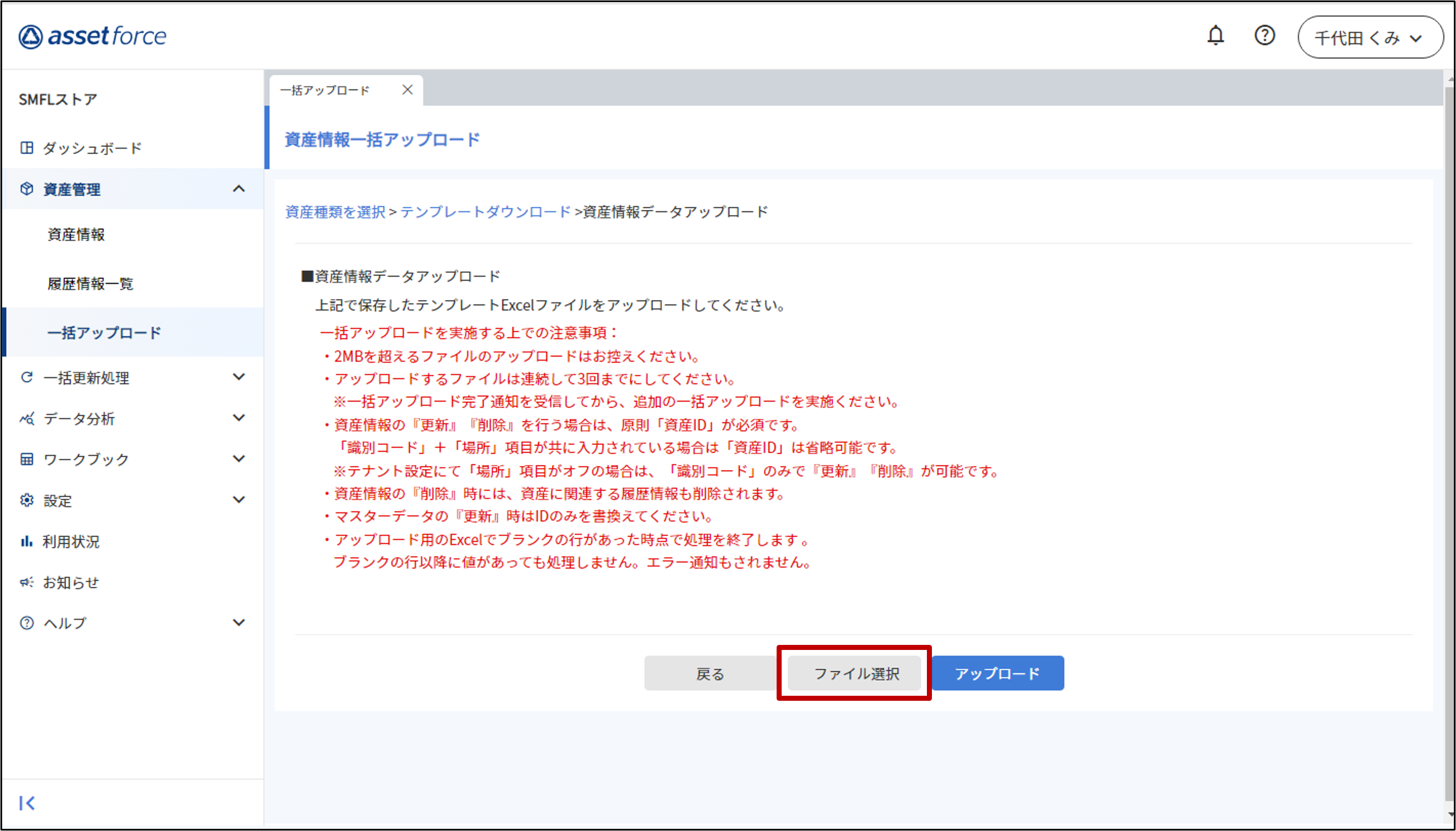Screen dimensions: 1456x831
Task: Click the ファイル選択 button
Action: coord(855,673)
